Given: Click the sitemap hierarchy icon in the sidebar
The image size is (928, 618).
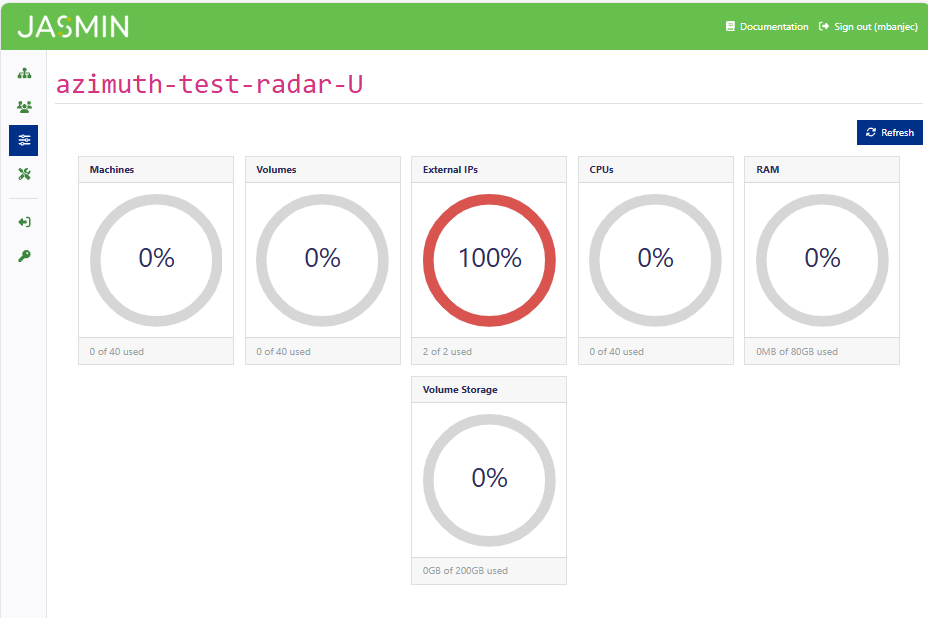Looking at the screenshot, I should click(24, 74).
